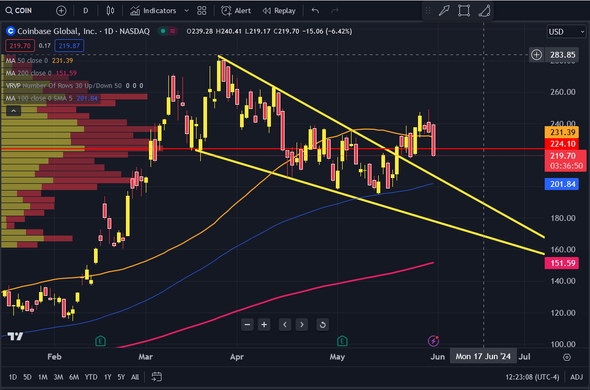Click the plus icon beside 283.85 price

tap(536, 55)
